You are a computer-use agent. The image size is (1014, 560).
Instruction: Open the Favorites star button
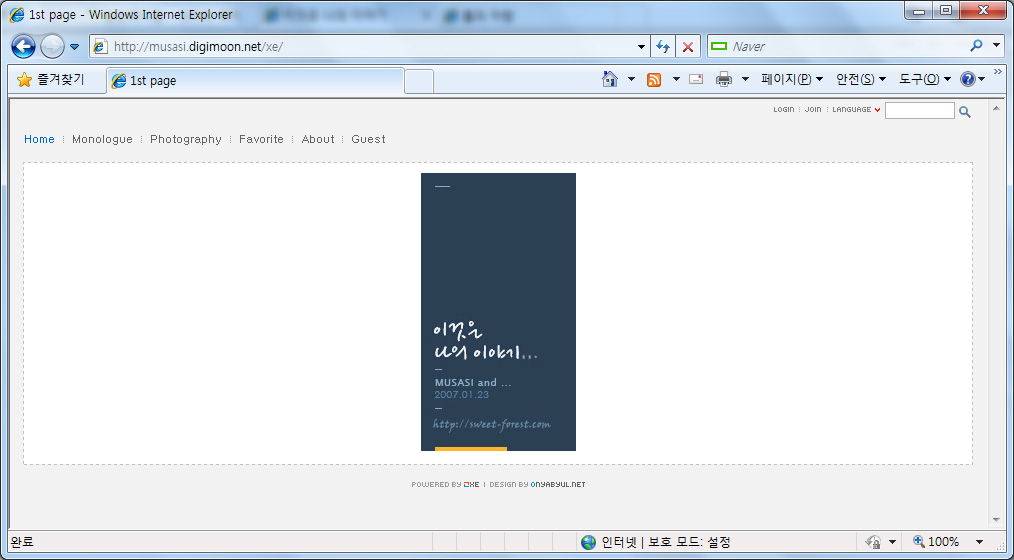click(51, 80)
